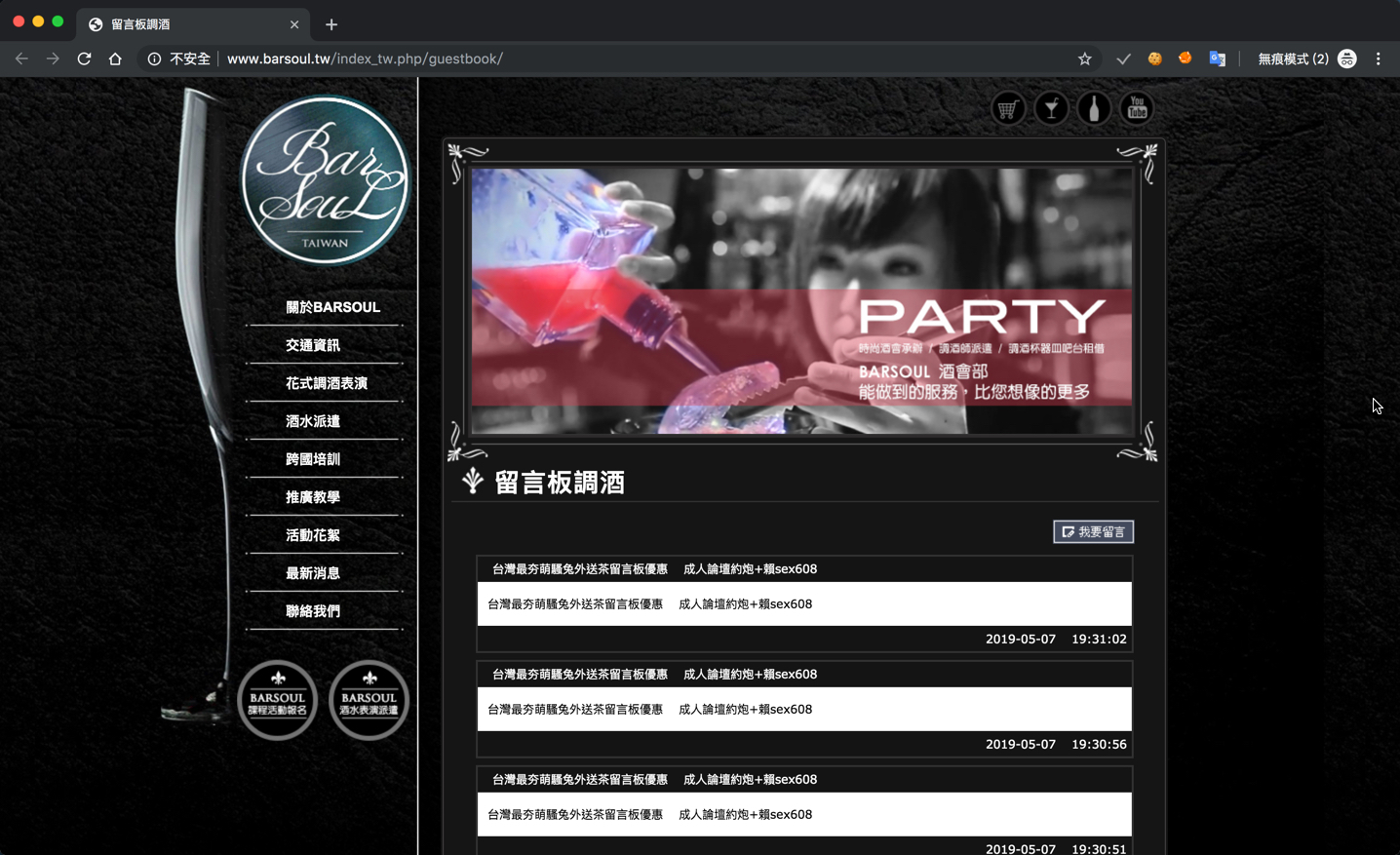Click the body of the 19:30:51 message
This screenshot has width=1400, height=855.
click(x=804, y=815)
